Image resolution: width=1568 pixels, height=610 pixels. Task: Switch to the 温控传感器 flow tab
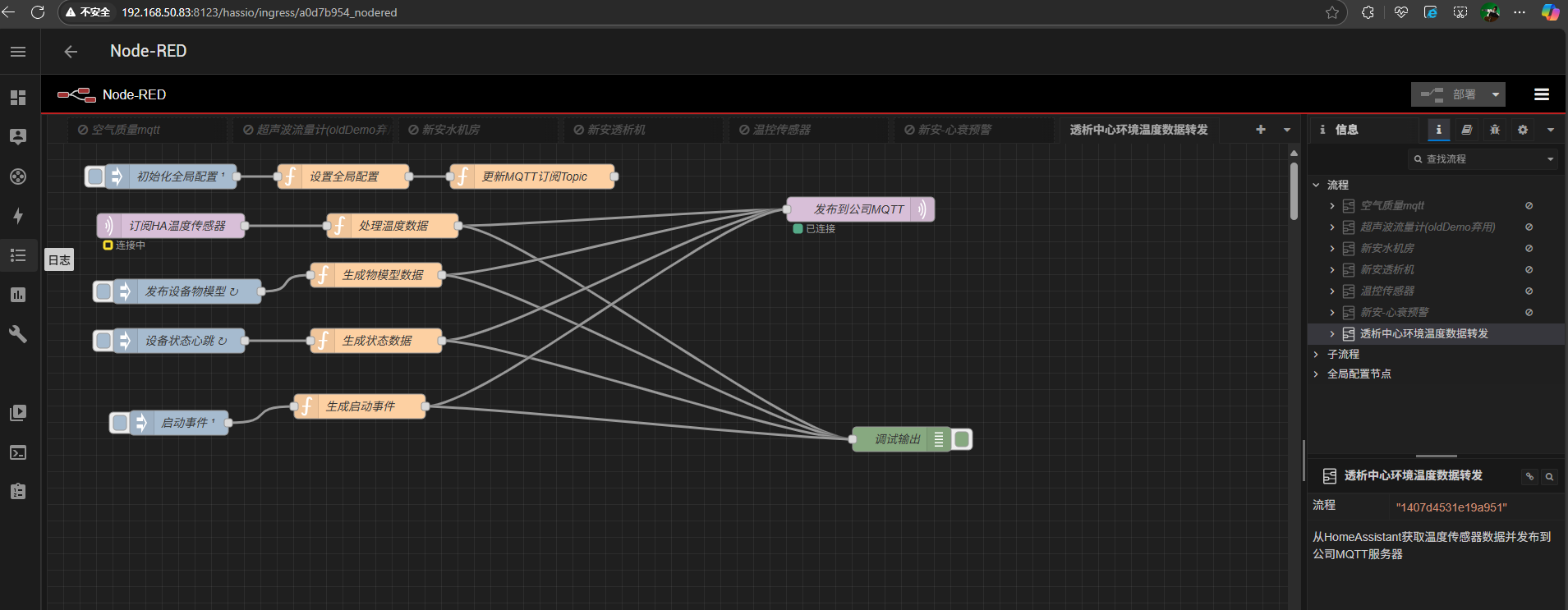coord(781,130)
